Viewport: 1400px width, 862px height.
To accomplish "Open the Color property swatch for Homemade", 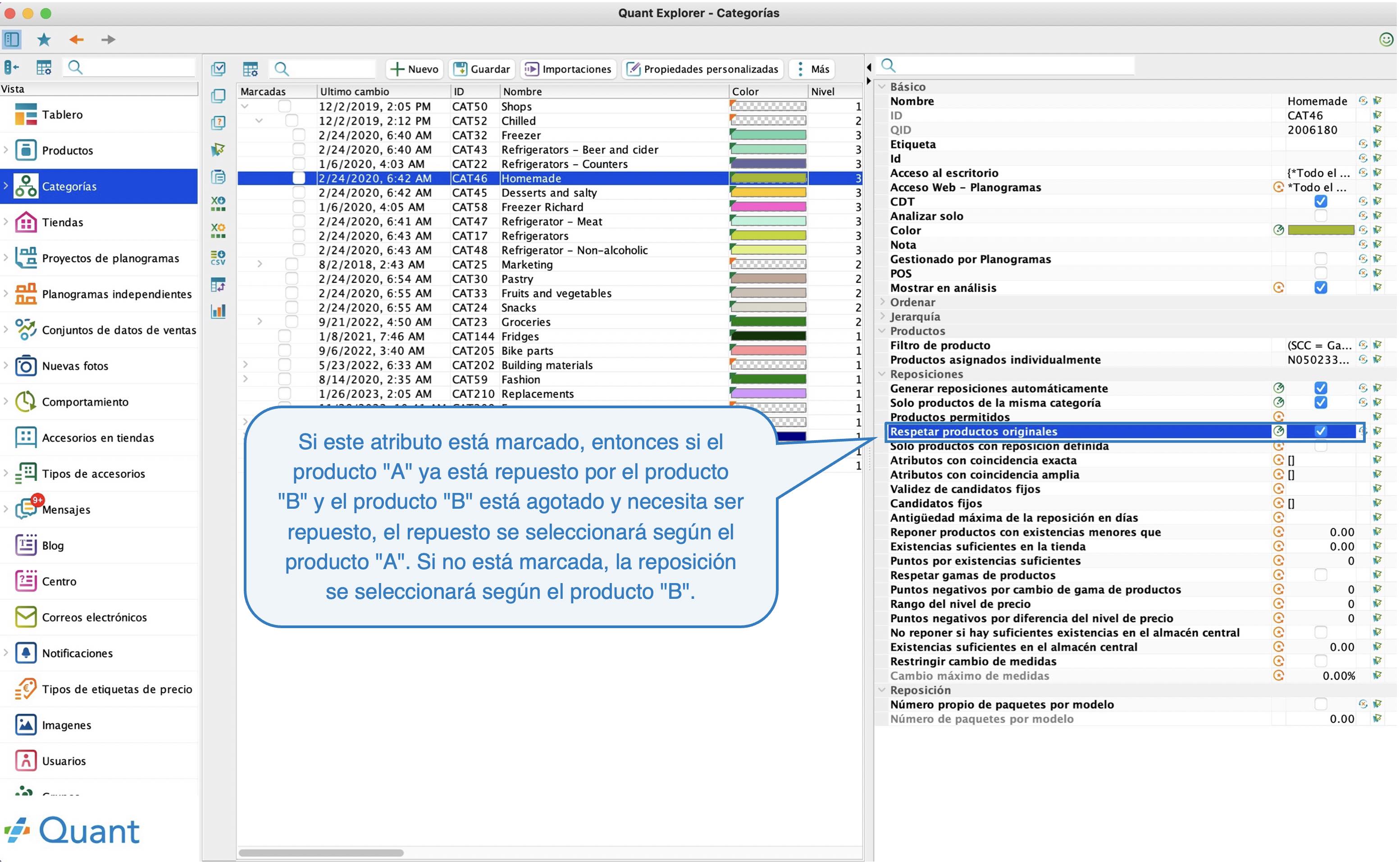I will (x=1320, y=230).
